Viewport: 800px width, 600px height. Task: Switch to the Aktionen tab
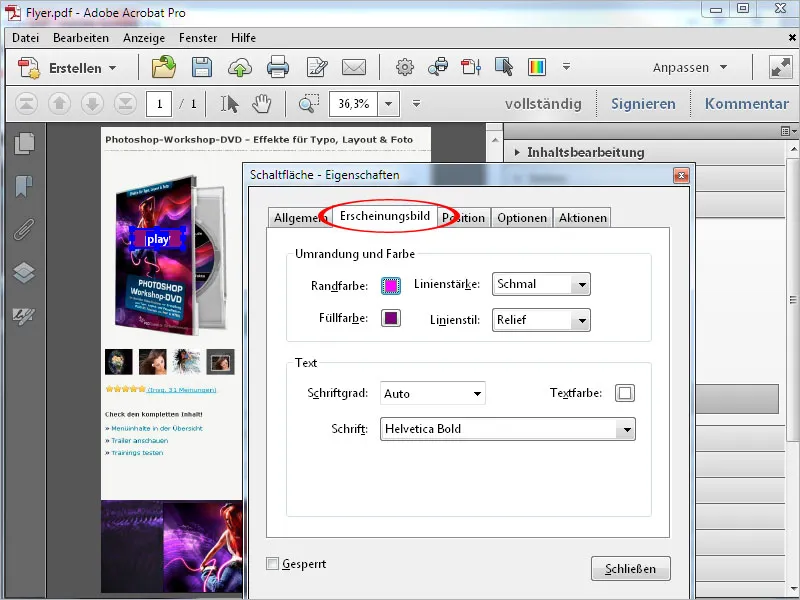[583, 218]
